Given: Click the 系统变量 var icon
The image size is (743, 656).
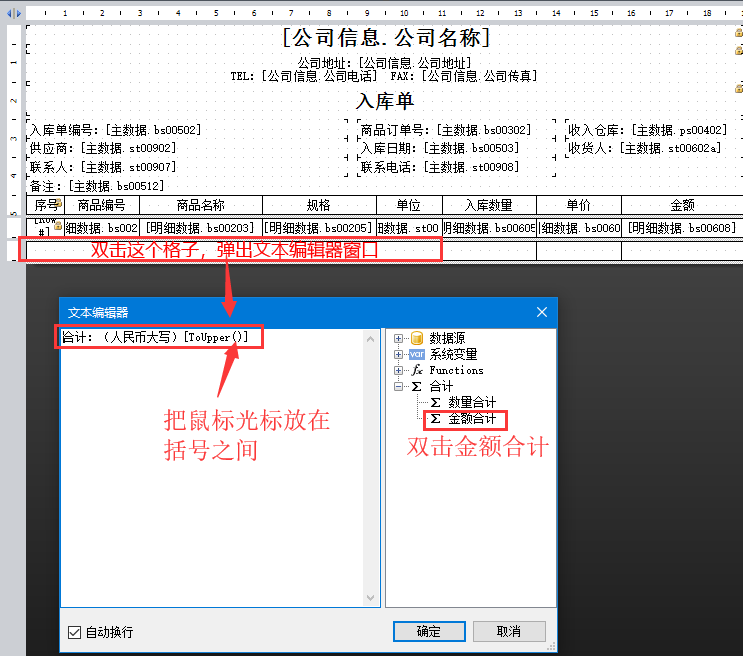Looking at the screenshot, I should 417,354.
